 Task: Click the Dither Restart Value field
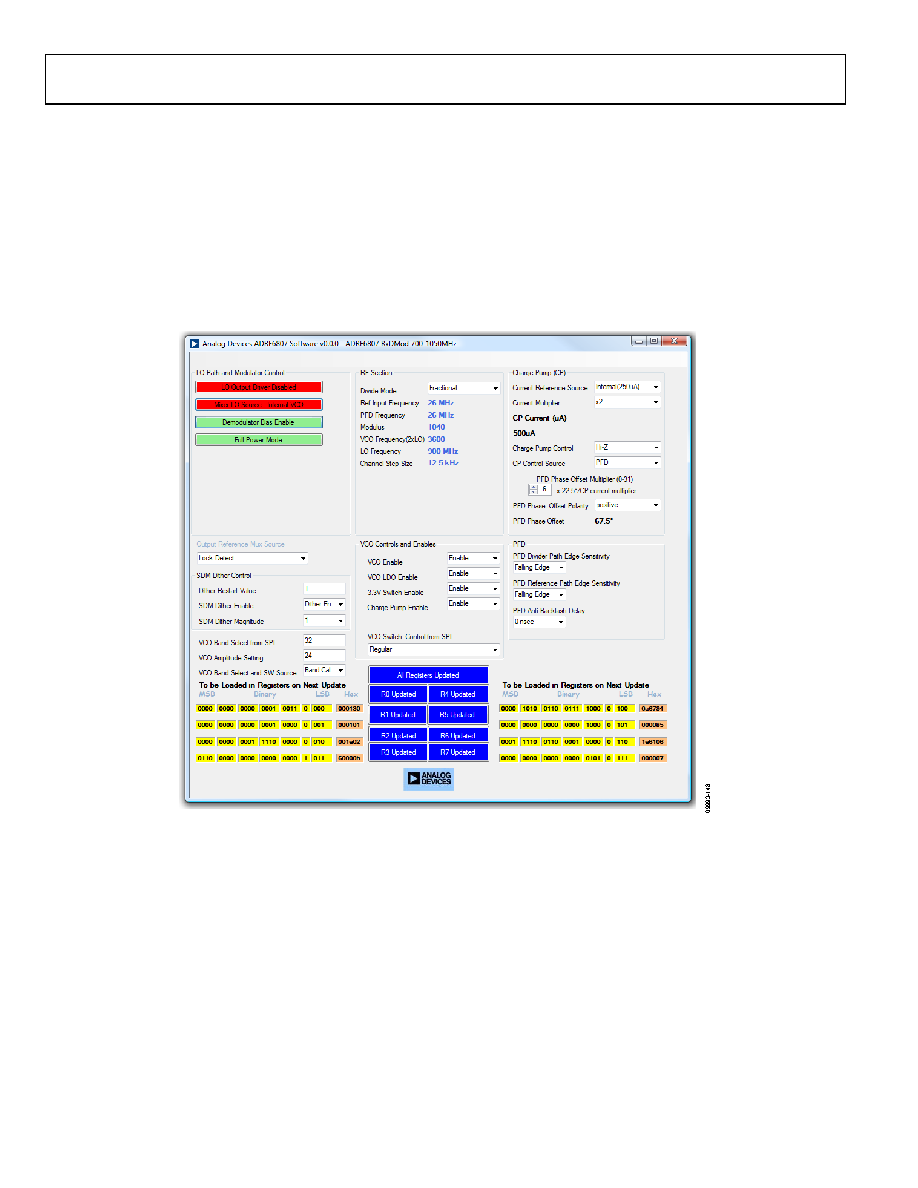click(x=324, y=589)
